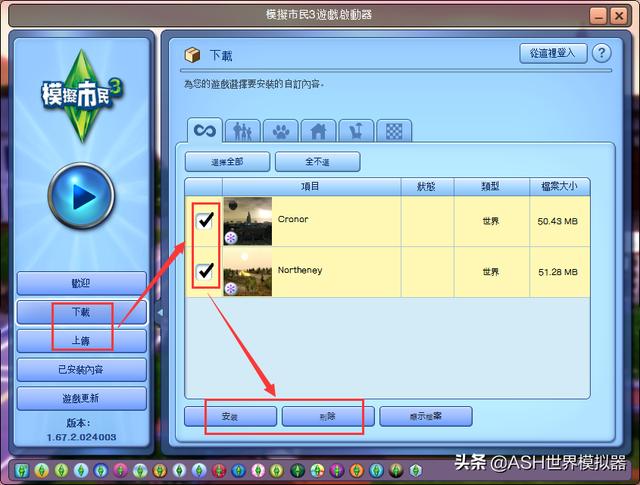Click the version number 1.67.2.024003
The height and width of the screenshot is (485, 640).
81,437
